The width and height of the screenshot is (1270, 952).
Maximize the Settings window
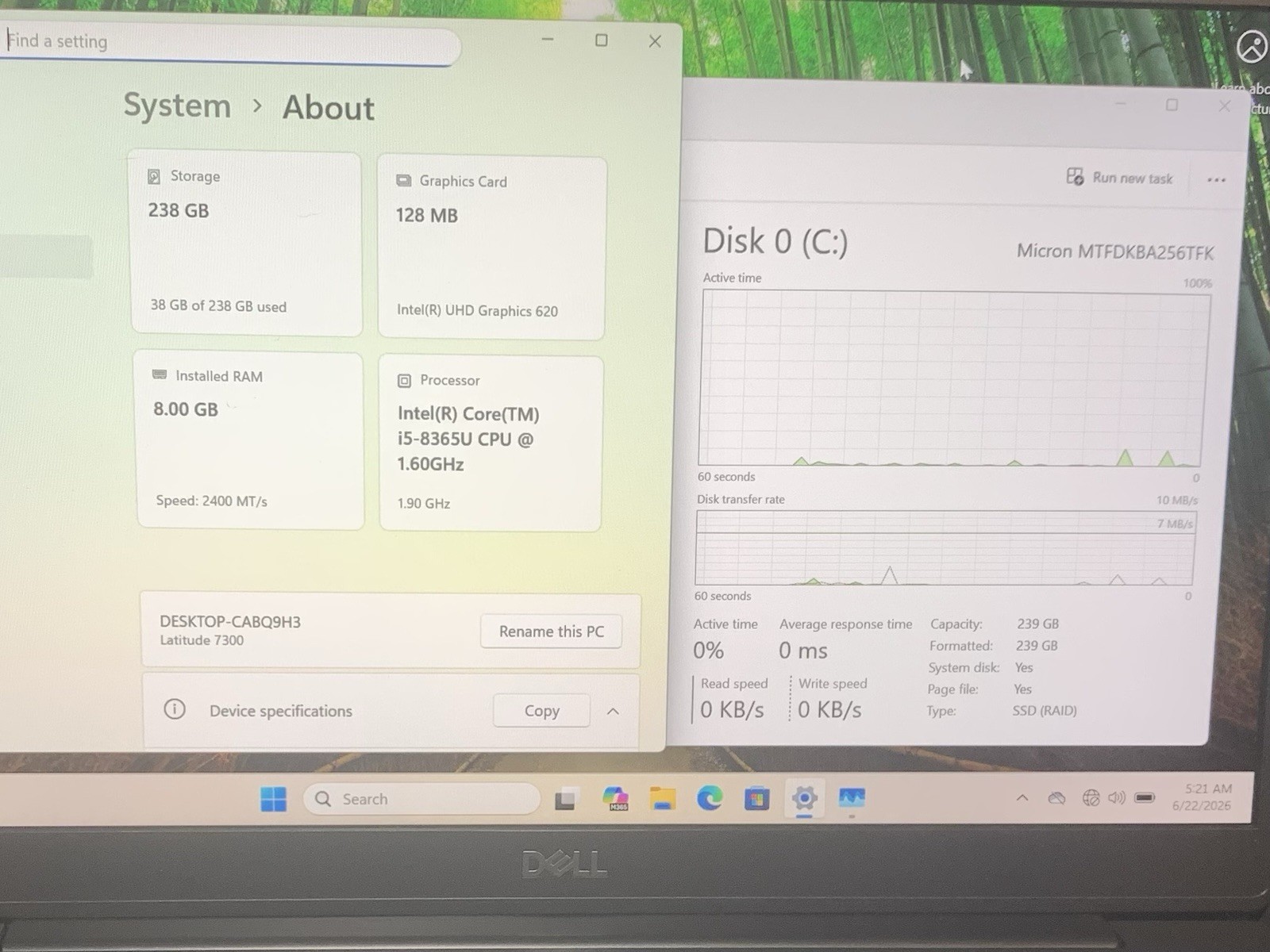coord(602,40)
